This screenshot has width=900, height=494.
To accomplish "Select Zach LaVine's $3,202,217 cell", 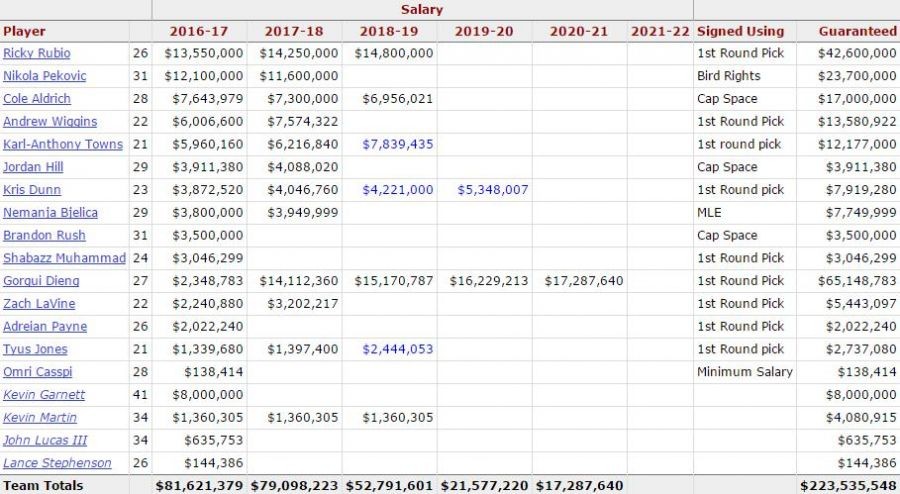I will click(x=302, y=304).
